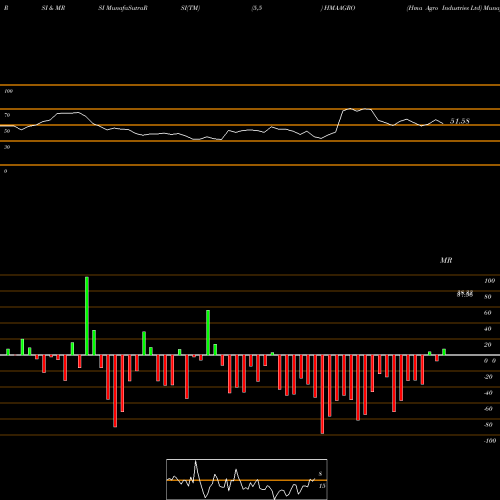Click the MR axis label -100
The image size is (500, 500).
(490, 441)
